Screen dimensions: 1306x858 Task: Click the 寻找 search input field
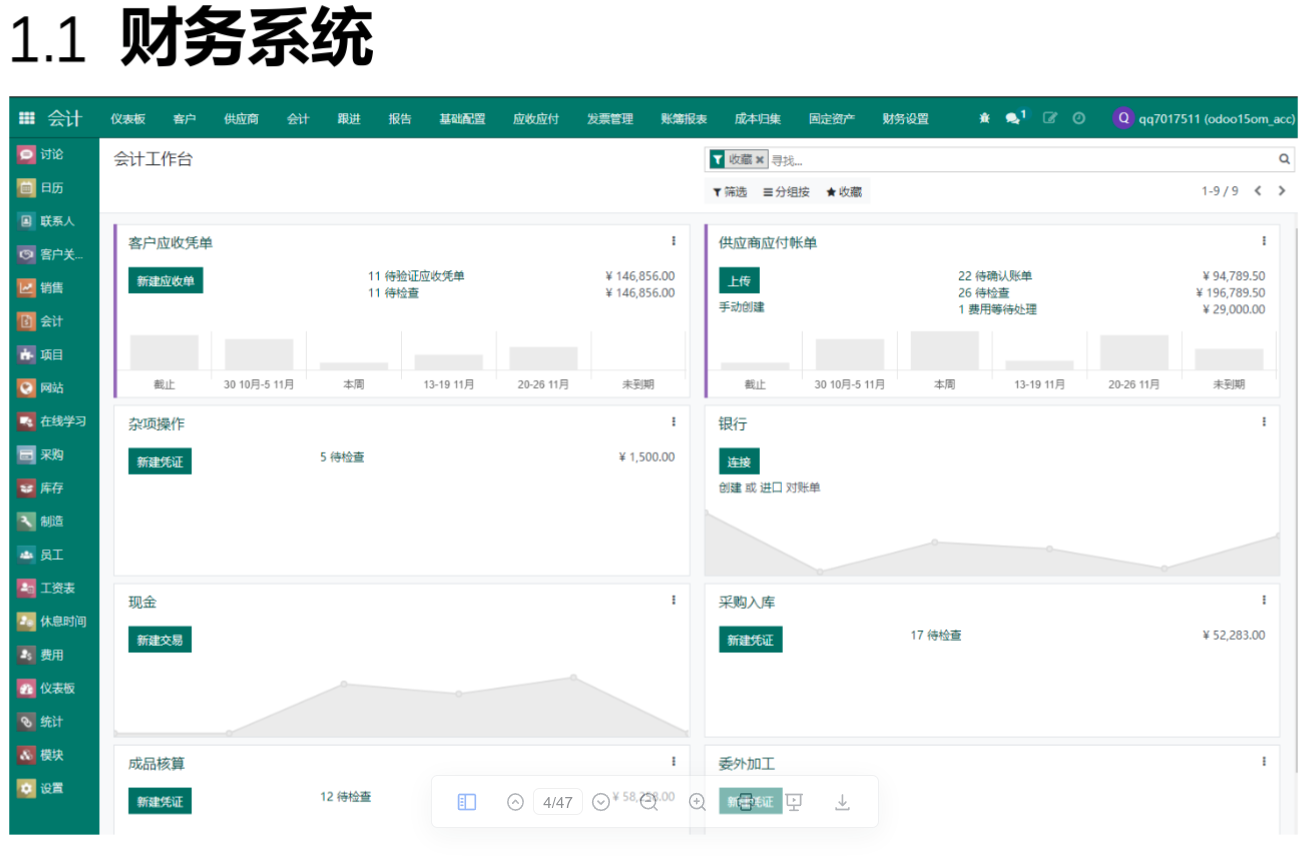click(1020, 160)
